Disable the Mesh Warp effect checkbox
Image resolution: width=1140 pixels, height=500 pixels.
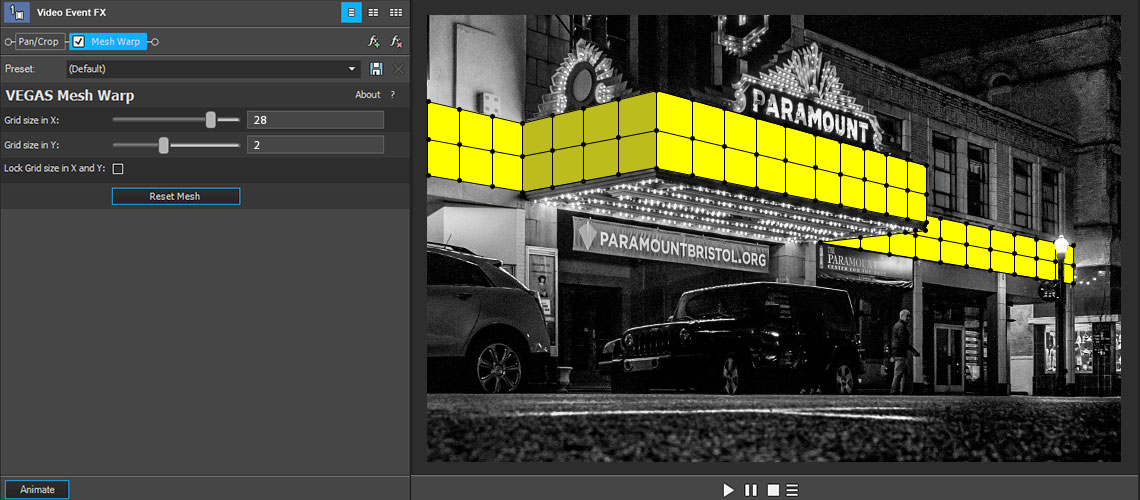(x=79, y=41)
